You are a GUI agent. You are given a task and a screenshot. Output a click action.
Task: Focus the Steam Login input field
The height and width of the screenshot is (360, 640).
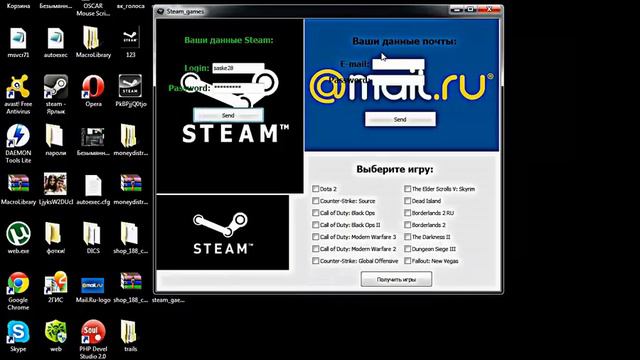[x=238, y=68]
